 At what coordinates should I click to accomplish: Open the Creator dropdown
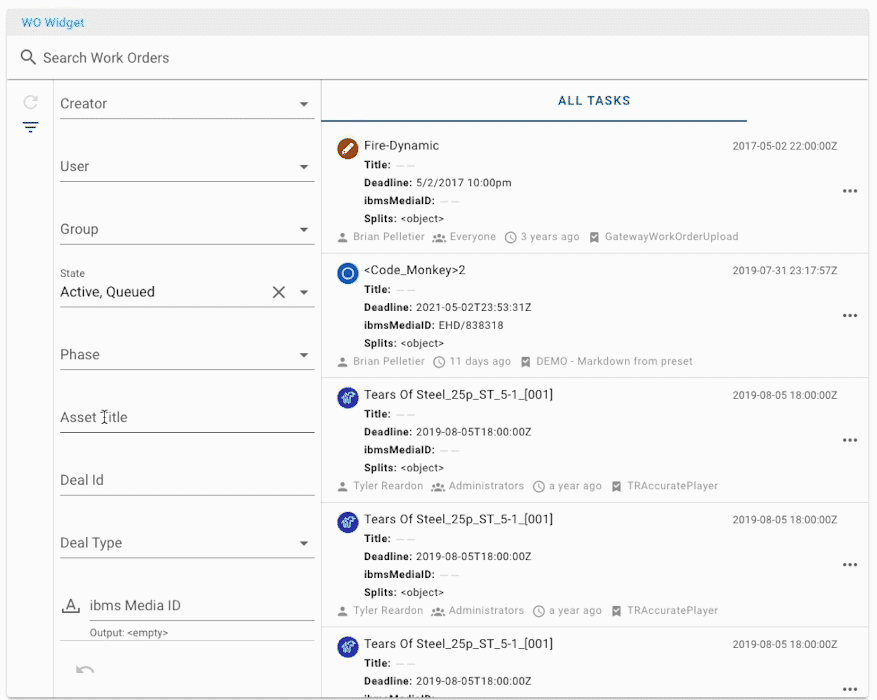[x=187, y=104]
